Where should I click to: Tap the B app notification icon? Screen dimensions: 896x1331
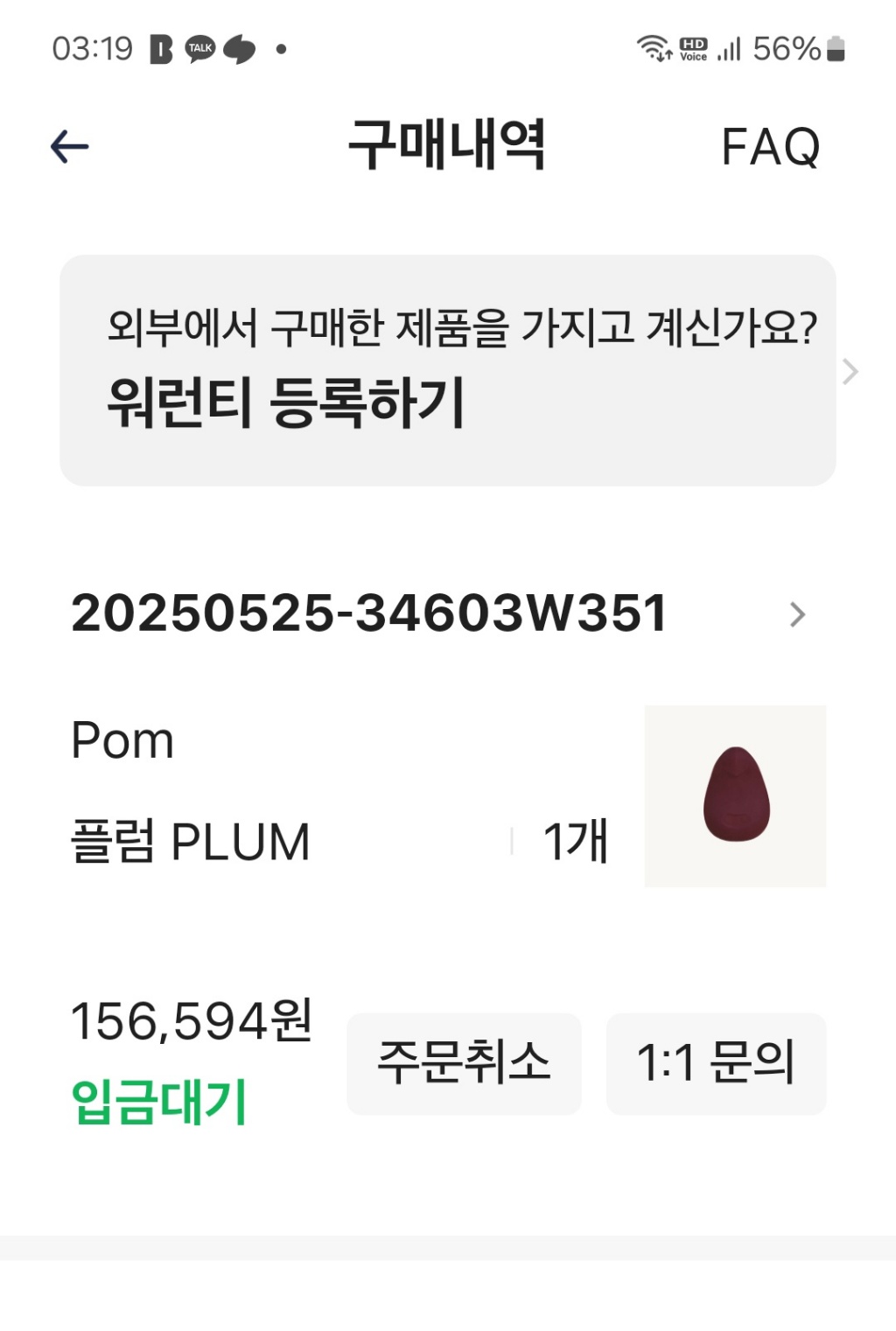click(161, 49)
